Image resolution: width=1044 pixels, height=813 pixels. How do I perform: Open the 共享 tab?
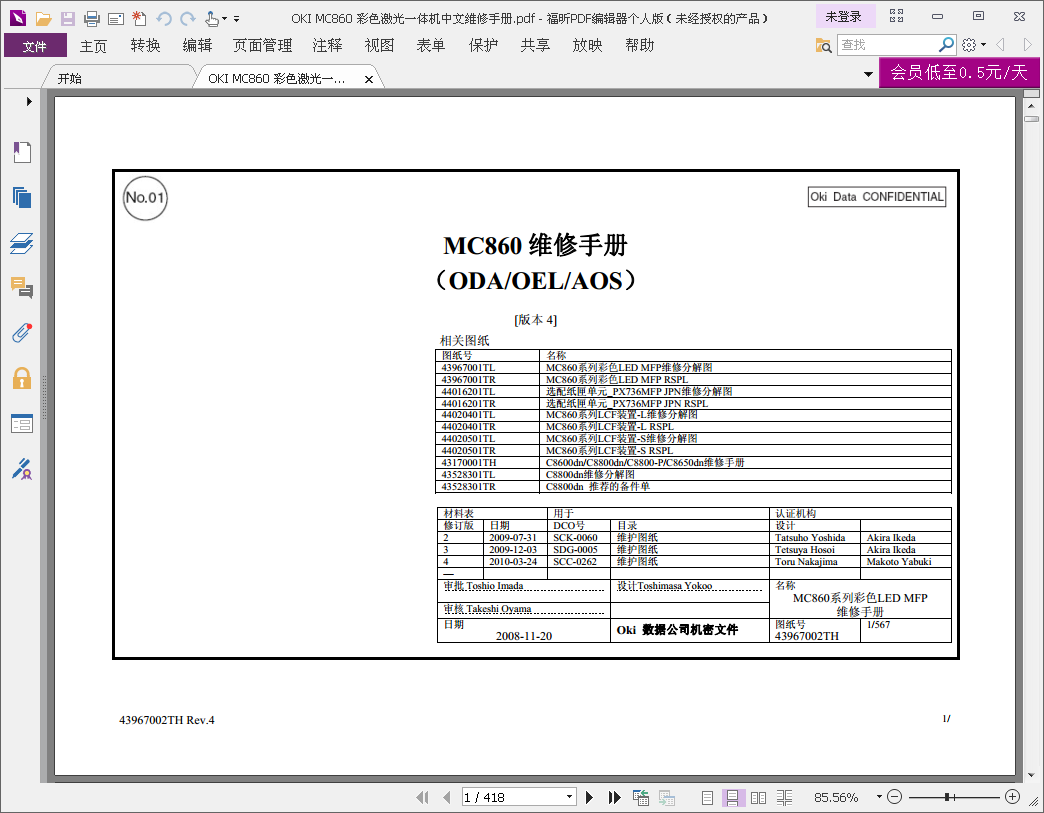[535, 46]
